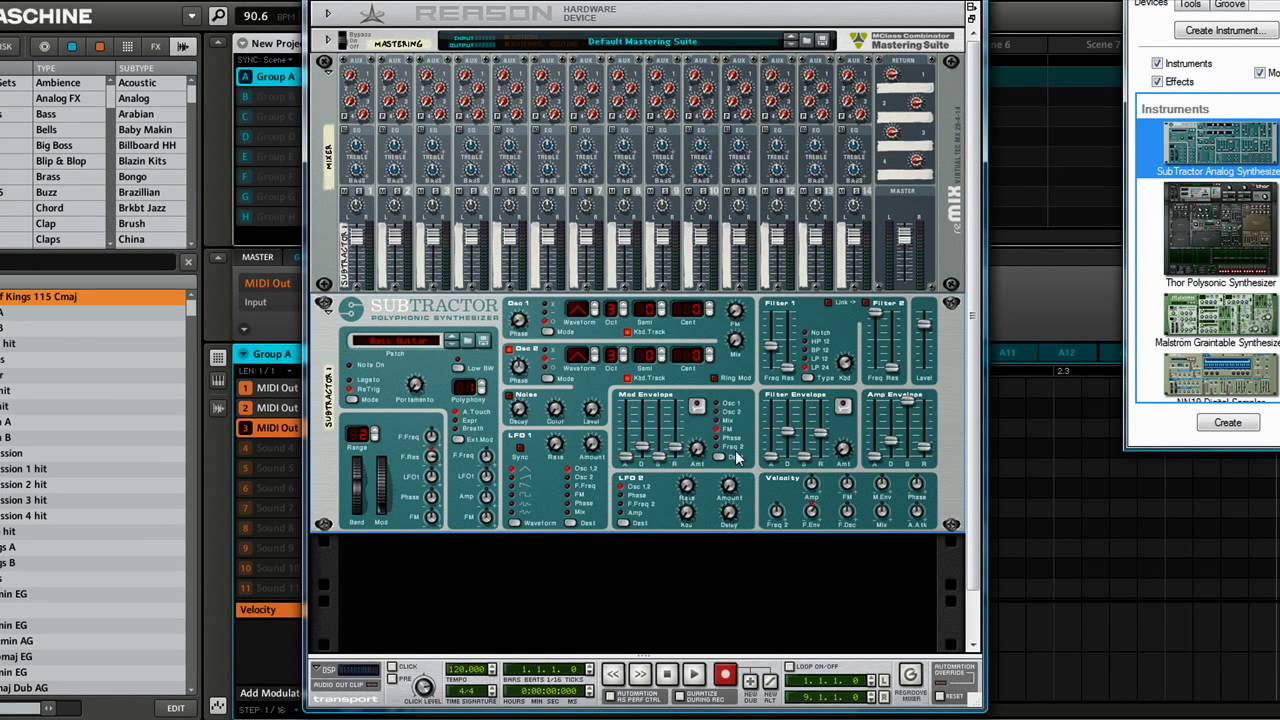
Task: Toggle the Click checkbox in transport
Action: coord(393,666)
